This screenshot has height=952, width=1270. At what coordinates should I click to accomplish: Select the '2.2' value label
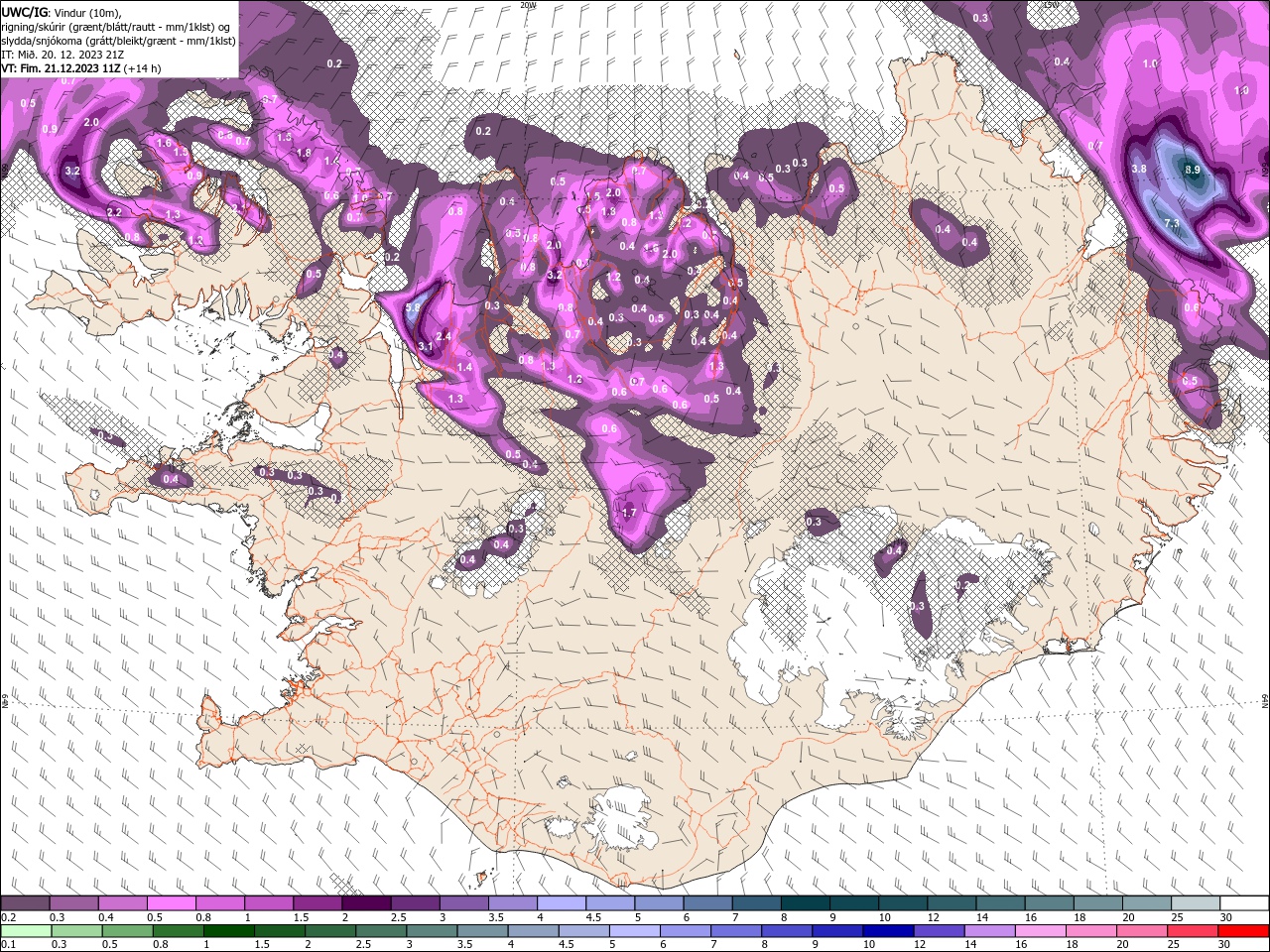pos(114,212)
